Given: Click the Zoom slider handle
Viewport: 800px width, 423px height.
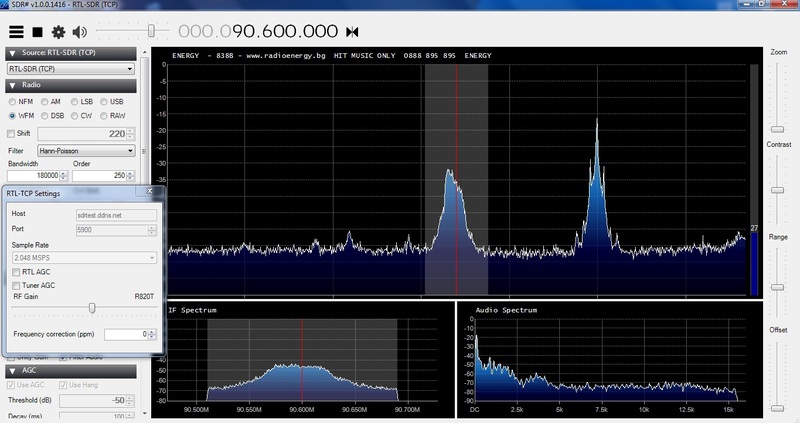Looking at the screenshot, I should [x=777, y=130].
